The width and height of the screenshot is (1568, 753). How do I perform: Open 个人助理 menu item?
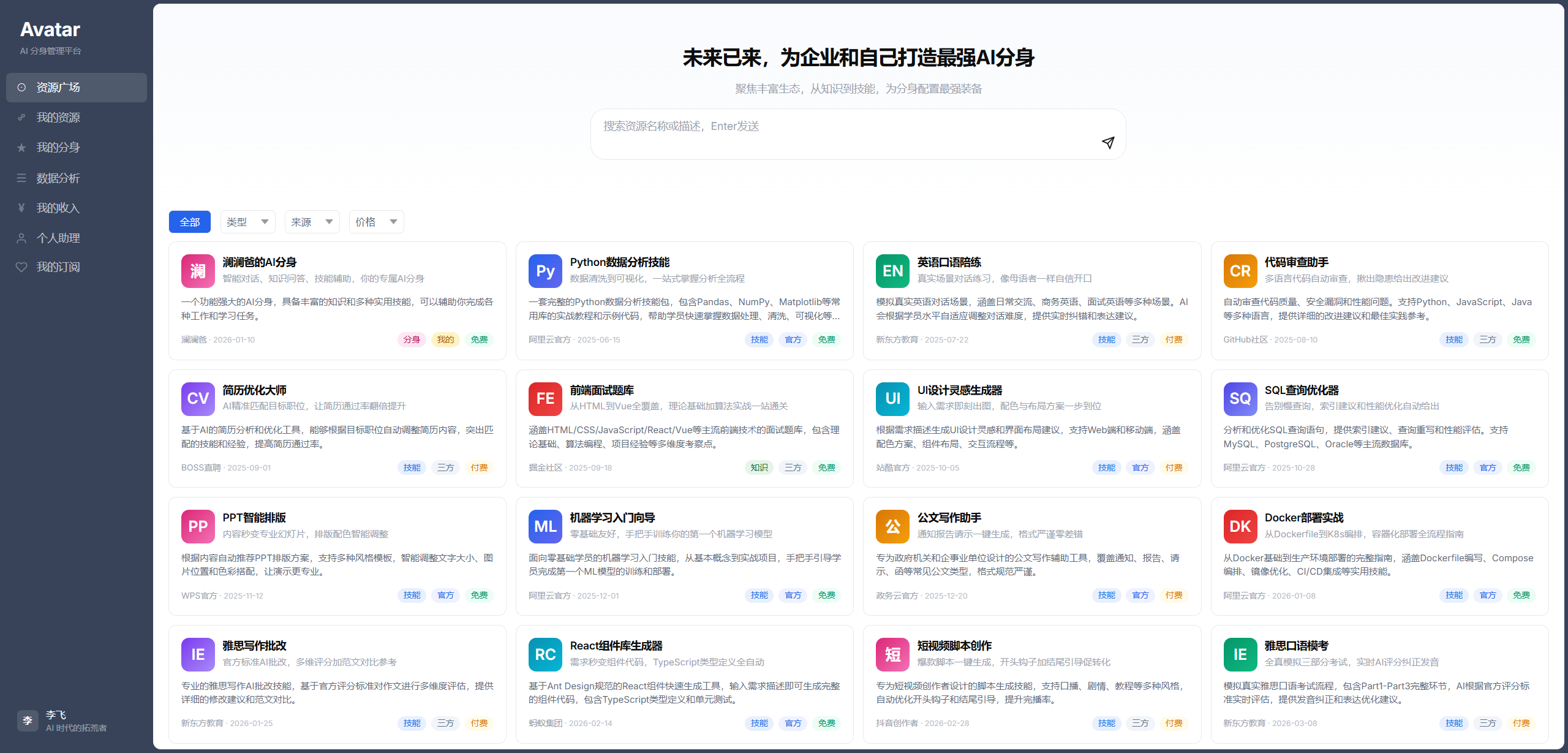pyautogui.click(x=77, y=238)
